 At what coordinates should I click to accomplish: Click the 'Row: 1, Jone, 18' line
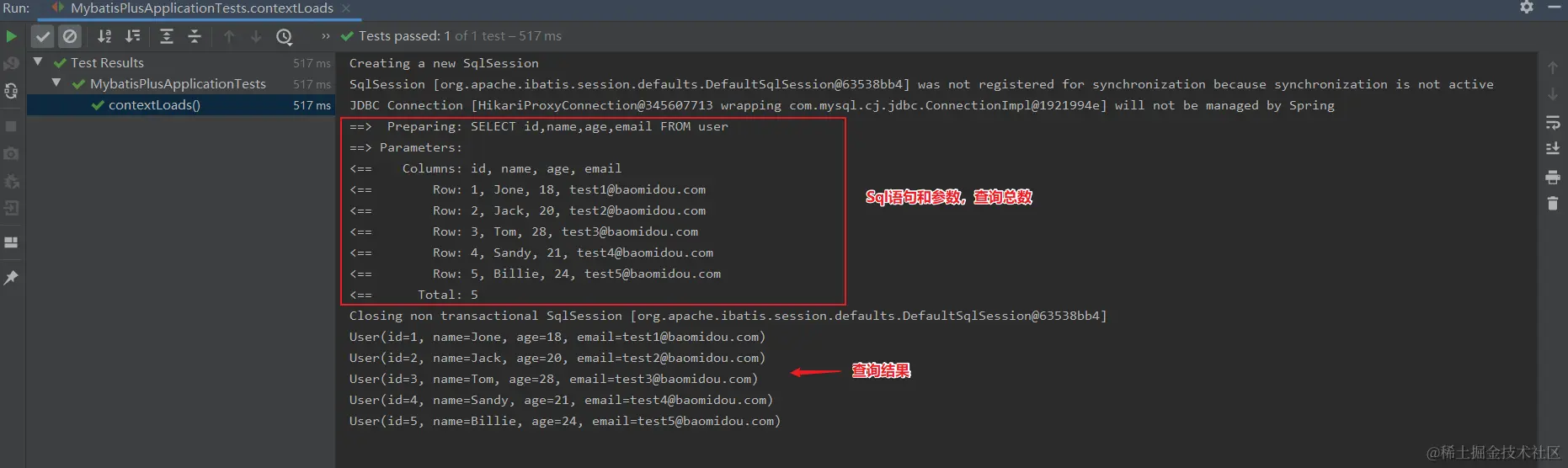click(527, 189)
